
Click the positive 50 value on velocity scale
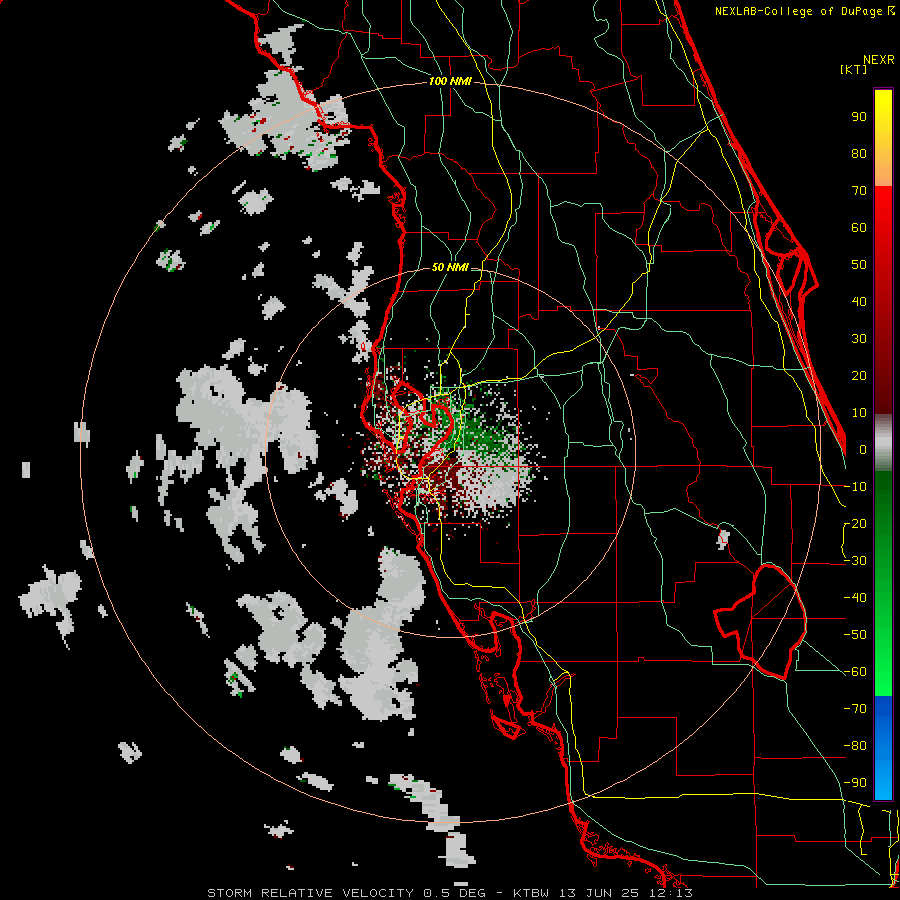pos(859,265)
